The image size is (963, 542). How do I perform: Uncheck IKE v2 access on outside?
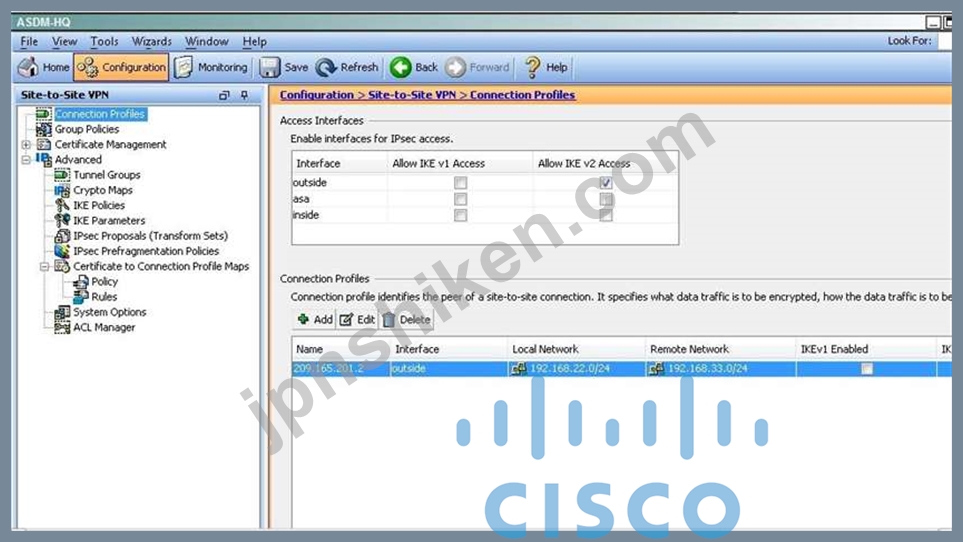606,183
